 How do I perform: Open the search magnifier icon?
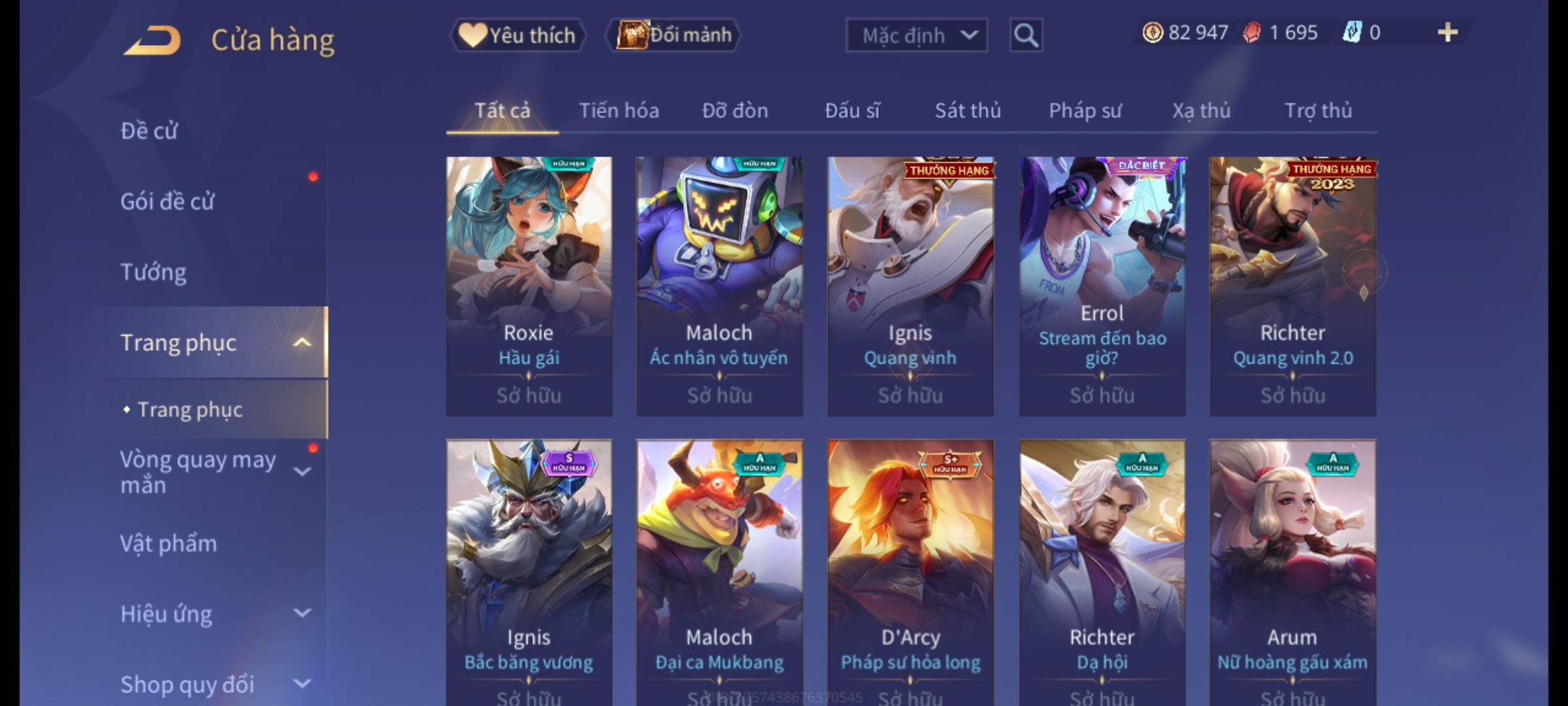[x=1026, y=35]
